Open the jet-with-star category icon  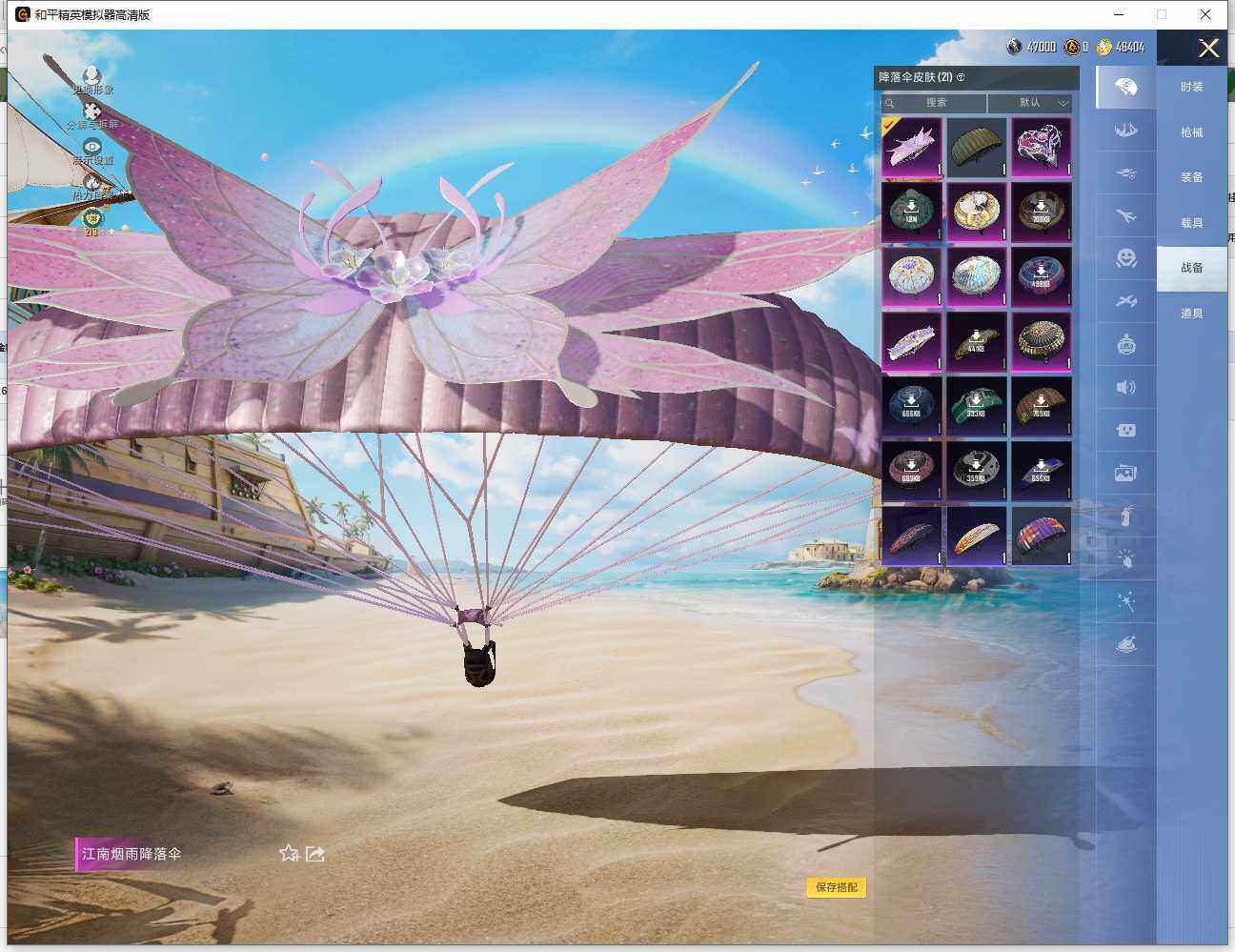1125,173
